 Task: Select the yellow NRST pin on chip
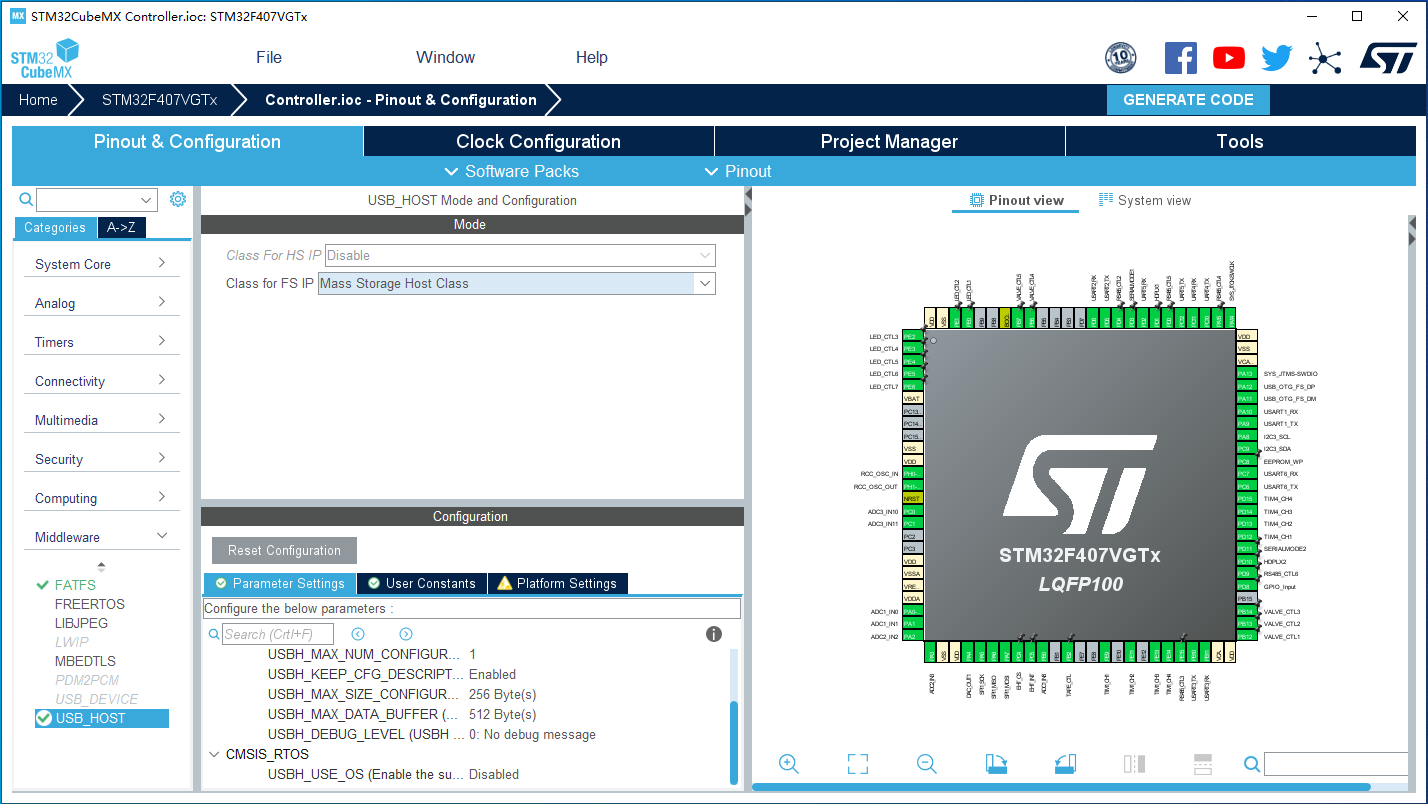point(911,498)
